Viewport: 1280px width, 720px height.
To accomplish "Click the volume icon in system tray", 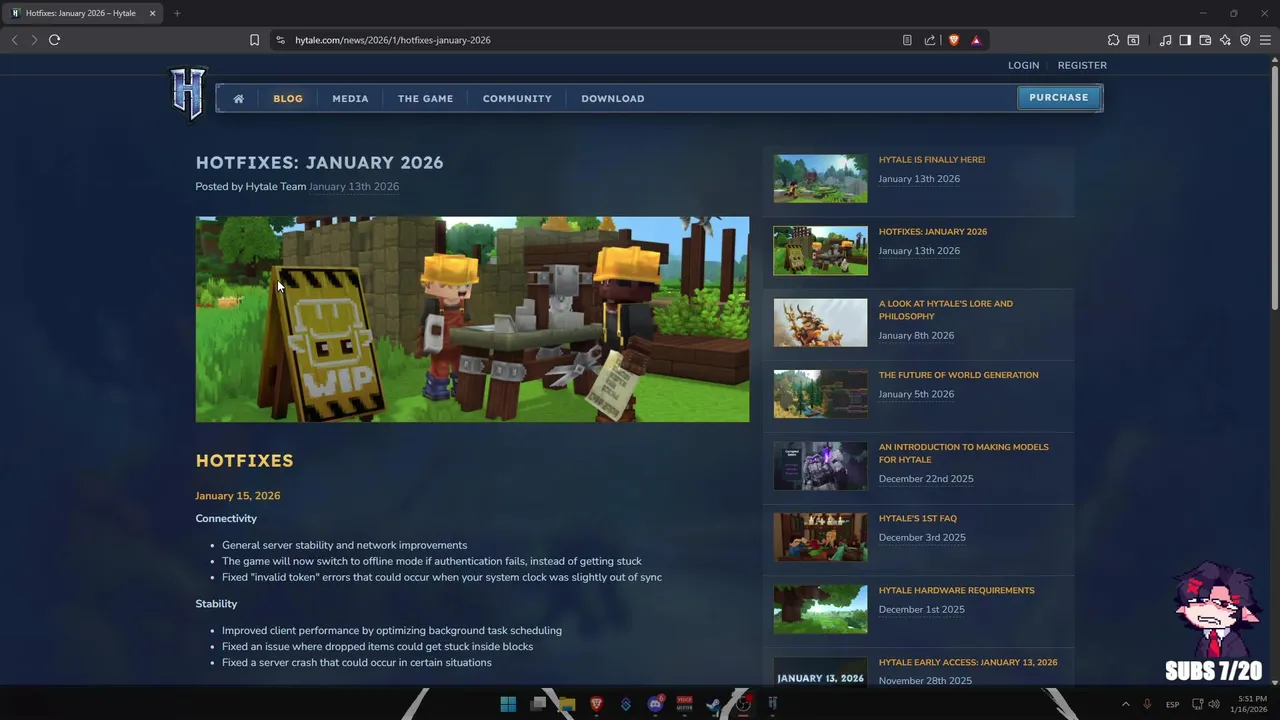I will point(1213,704).
